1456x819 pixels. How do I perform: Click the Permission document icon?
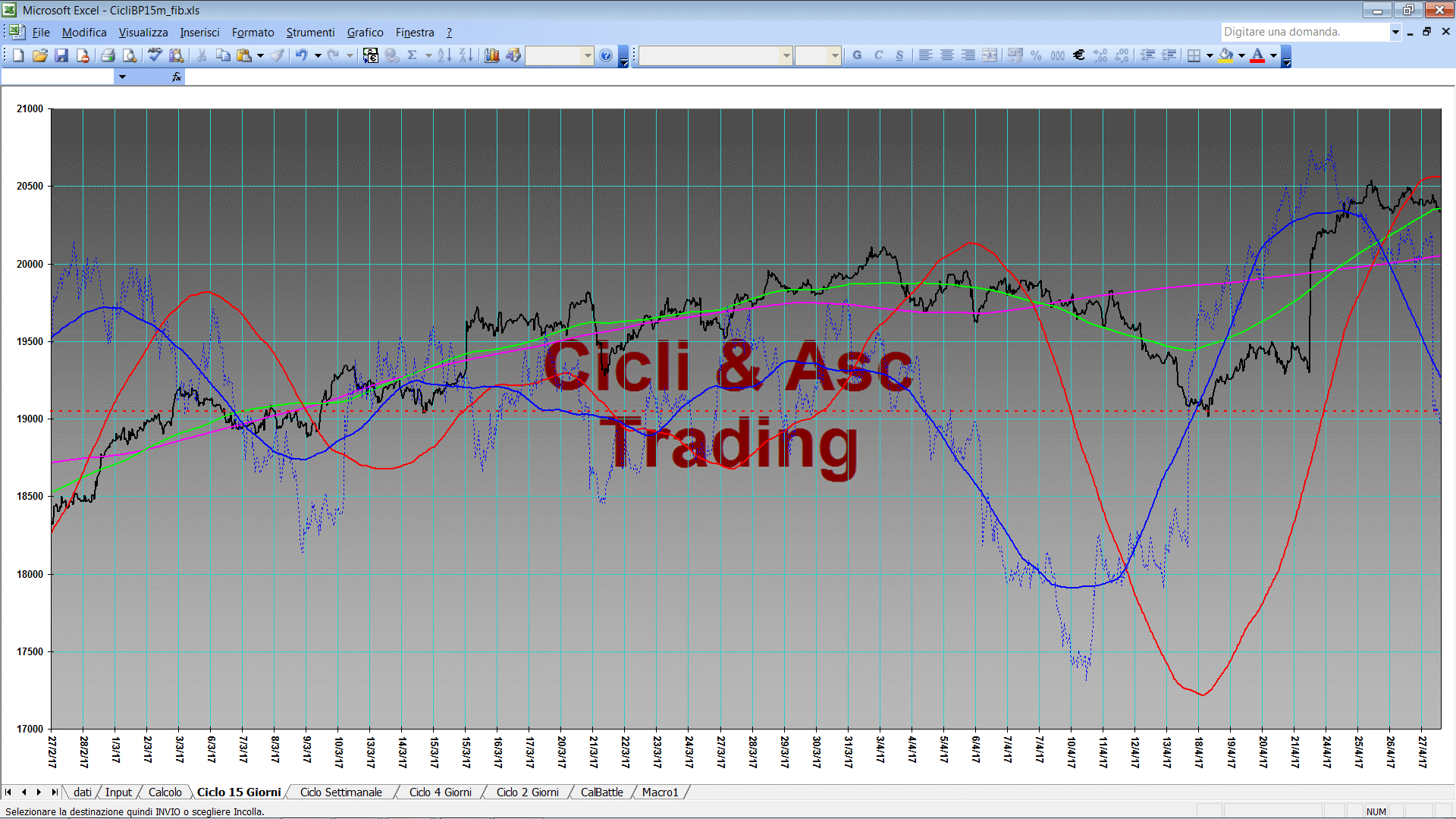tap(83, 55)
